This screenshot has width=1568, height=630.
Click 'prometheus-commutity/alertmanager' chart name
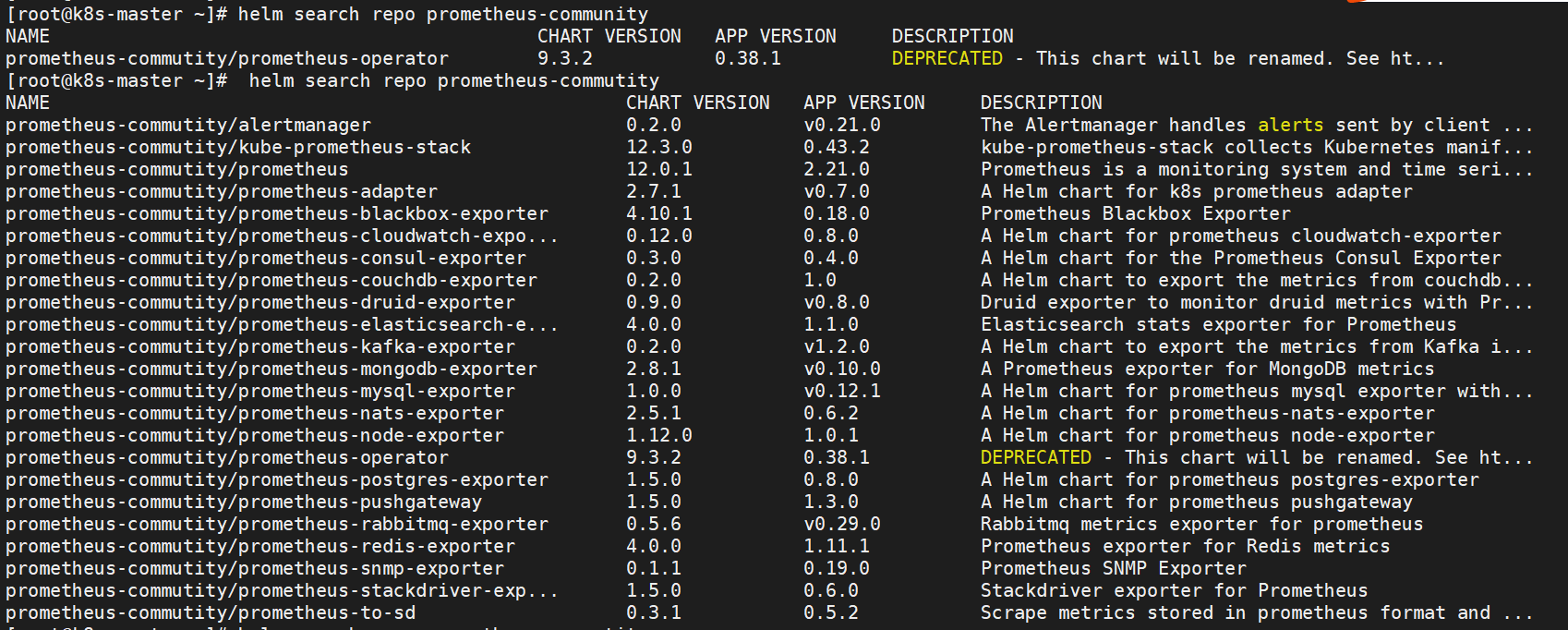click(x=188, y=125)
